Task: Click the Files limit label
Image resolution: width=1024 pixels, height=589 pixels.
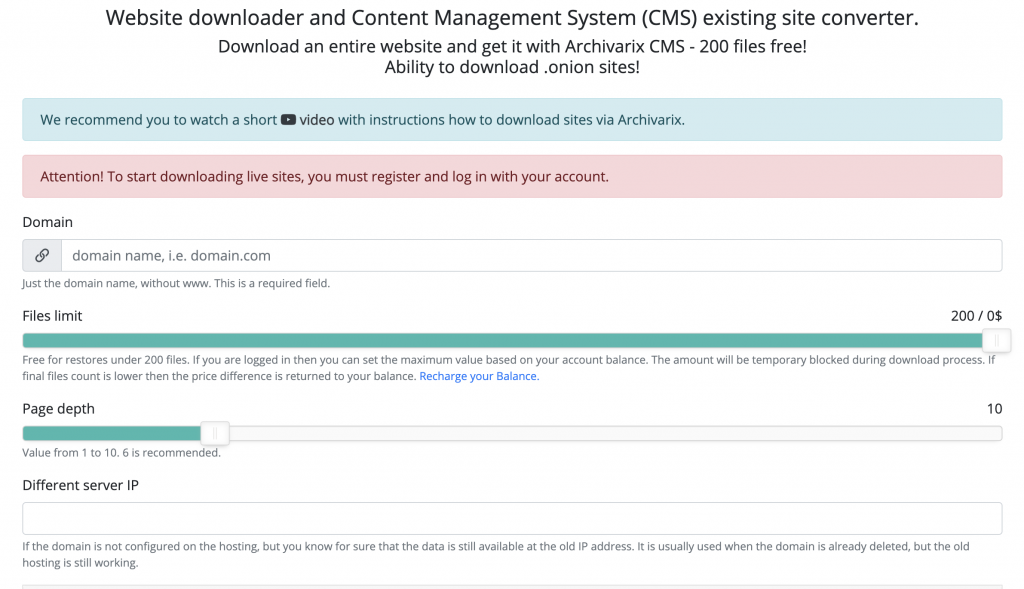Action: (52, 315)
